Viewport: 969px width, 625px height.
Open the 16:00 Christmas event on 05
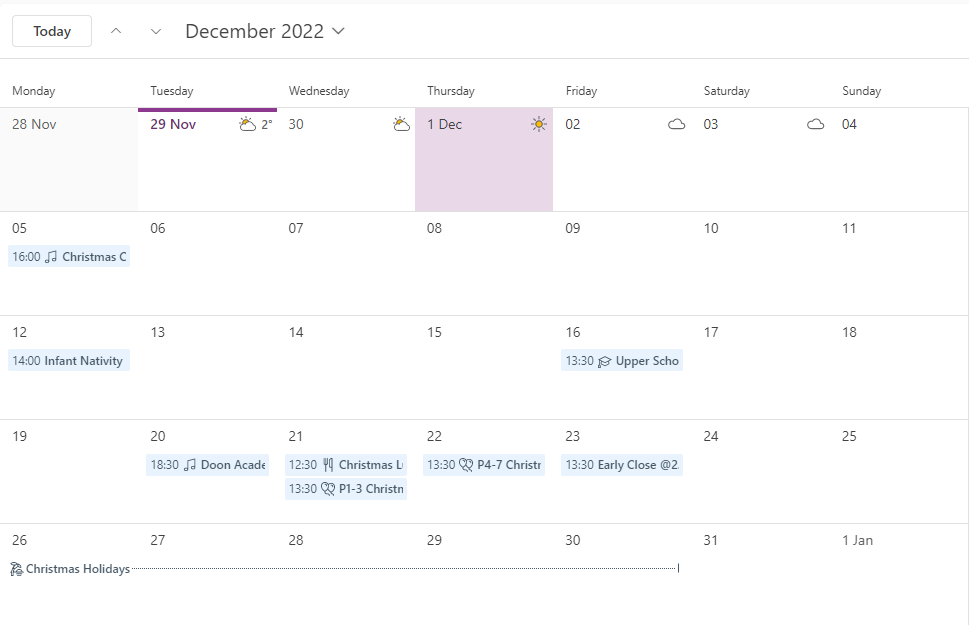69,257
